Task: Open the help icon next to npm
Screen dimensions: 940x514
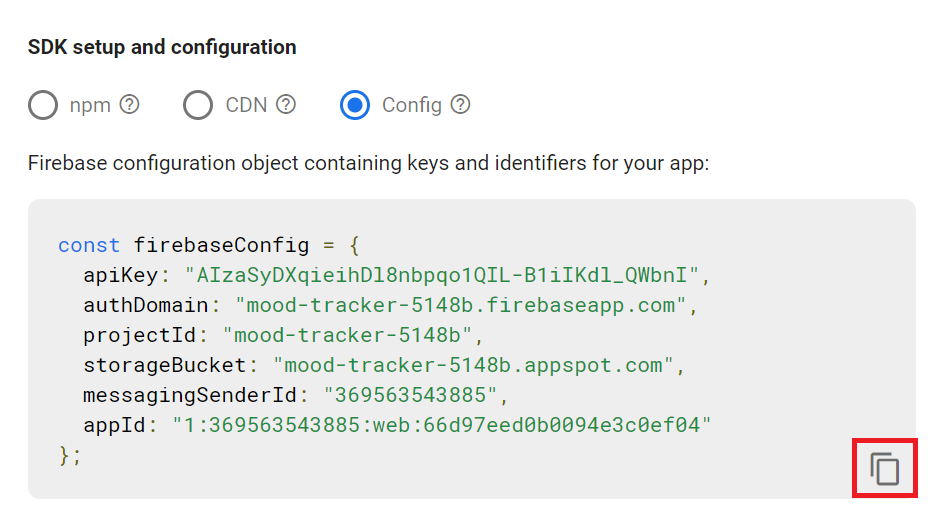Action: tap(129, 105)
